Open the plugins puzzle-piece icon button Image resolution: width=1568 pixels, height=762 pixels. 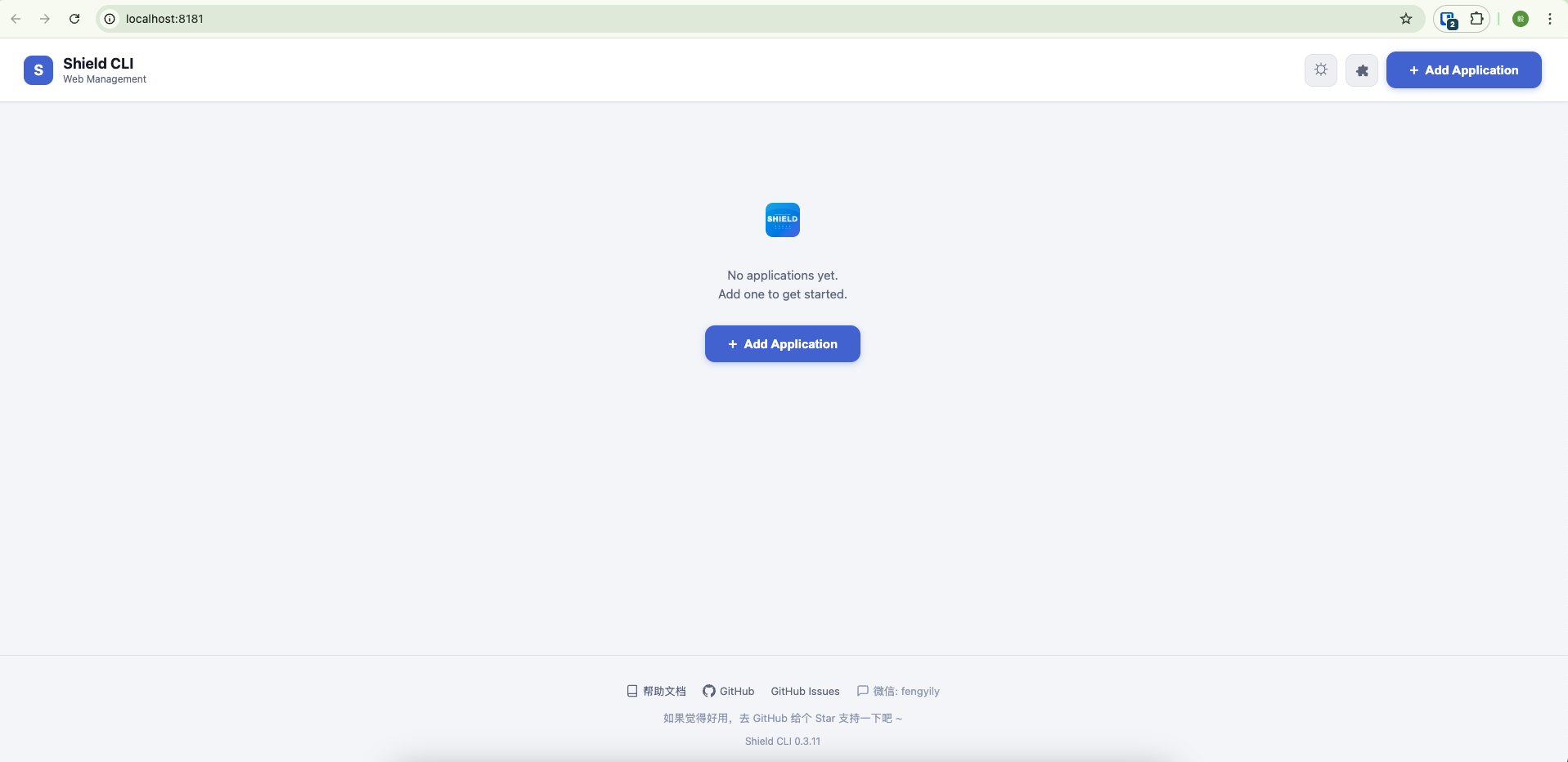click(x=1362, y=70)
